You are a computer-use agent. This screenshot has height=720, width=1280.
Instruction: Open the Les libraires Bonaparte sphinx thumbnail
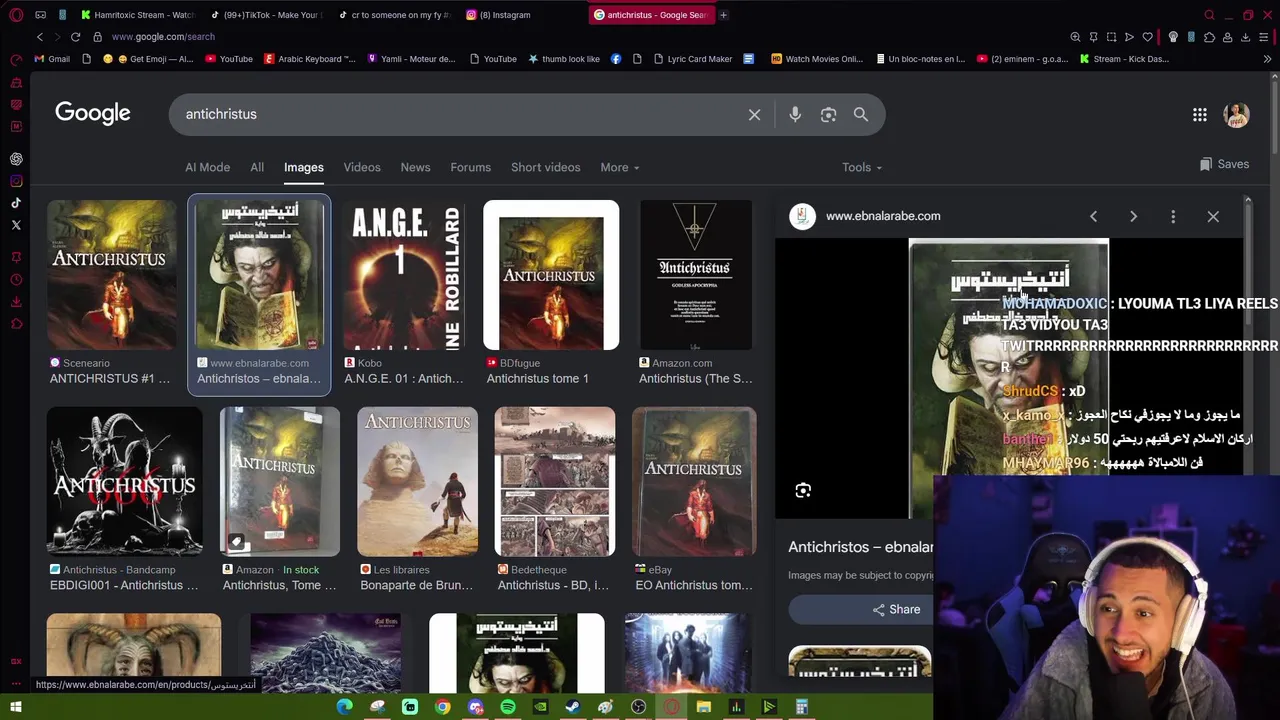point(417,481)
